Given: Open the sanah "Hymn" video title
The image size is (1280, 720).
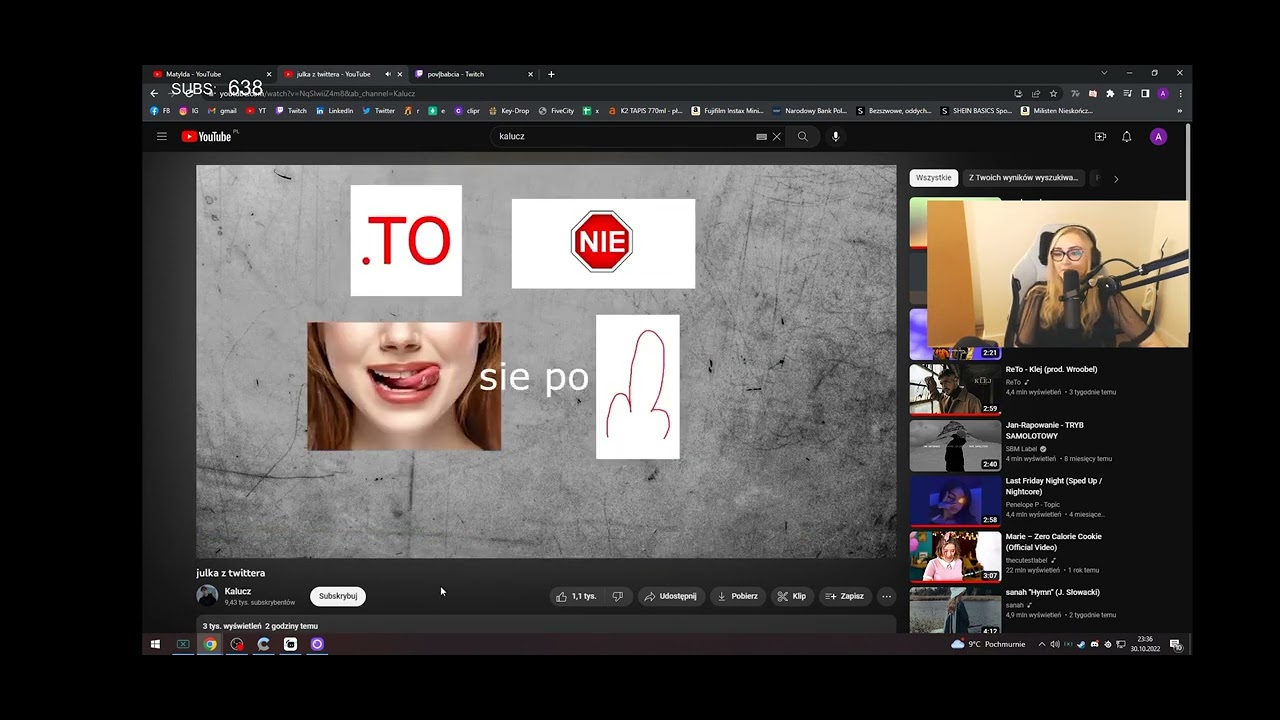Looking at the screenshot, I should [1052, 592].
